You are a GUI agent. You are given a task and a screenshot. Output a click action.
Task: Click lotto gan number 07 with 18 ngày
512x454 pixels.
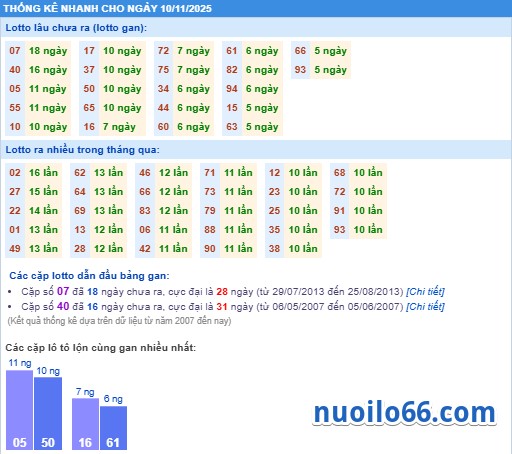click(15, 51)
